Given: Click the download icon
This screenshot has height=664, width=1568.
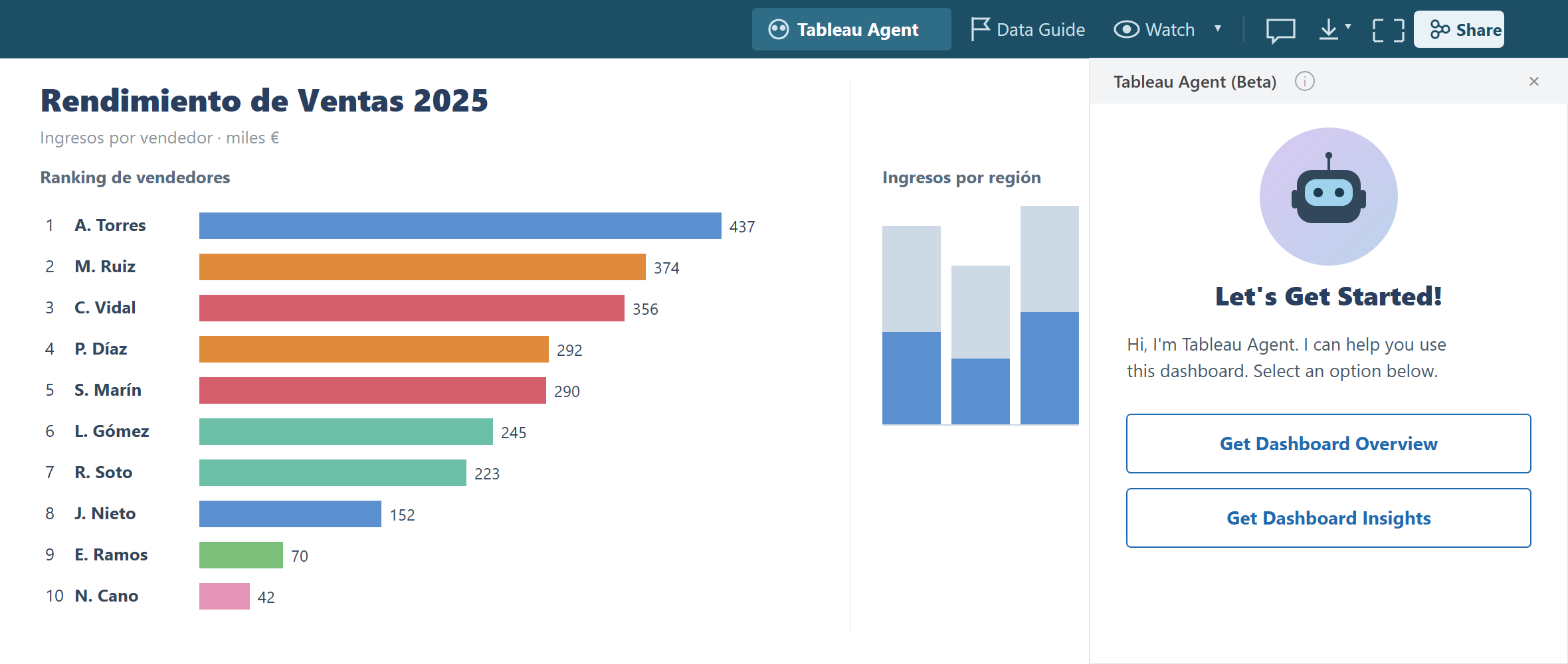Looking at the screenshot, I should click(1329, 29).
